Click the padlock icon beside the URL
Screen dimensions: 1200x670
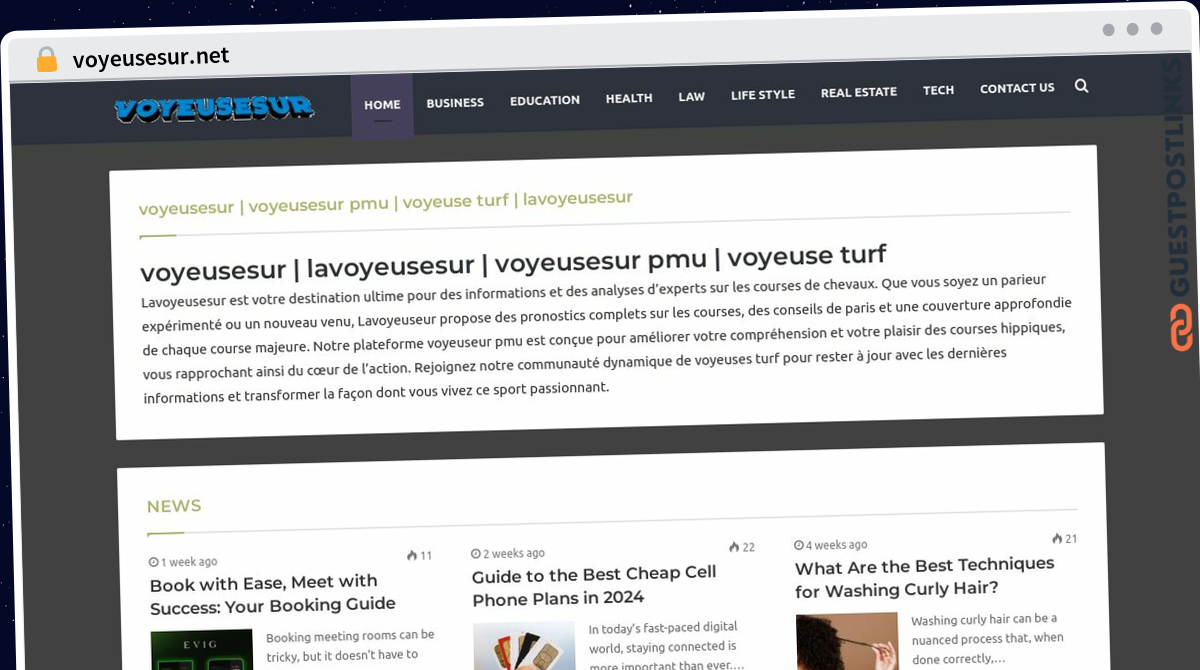click(47, 60)
